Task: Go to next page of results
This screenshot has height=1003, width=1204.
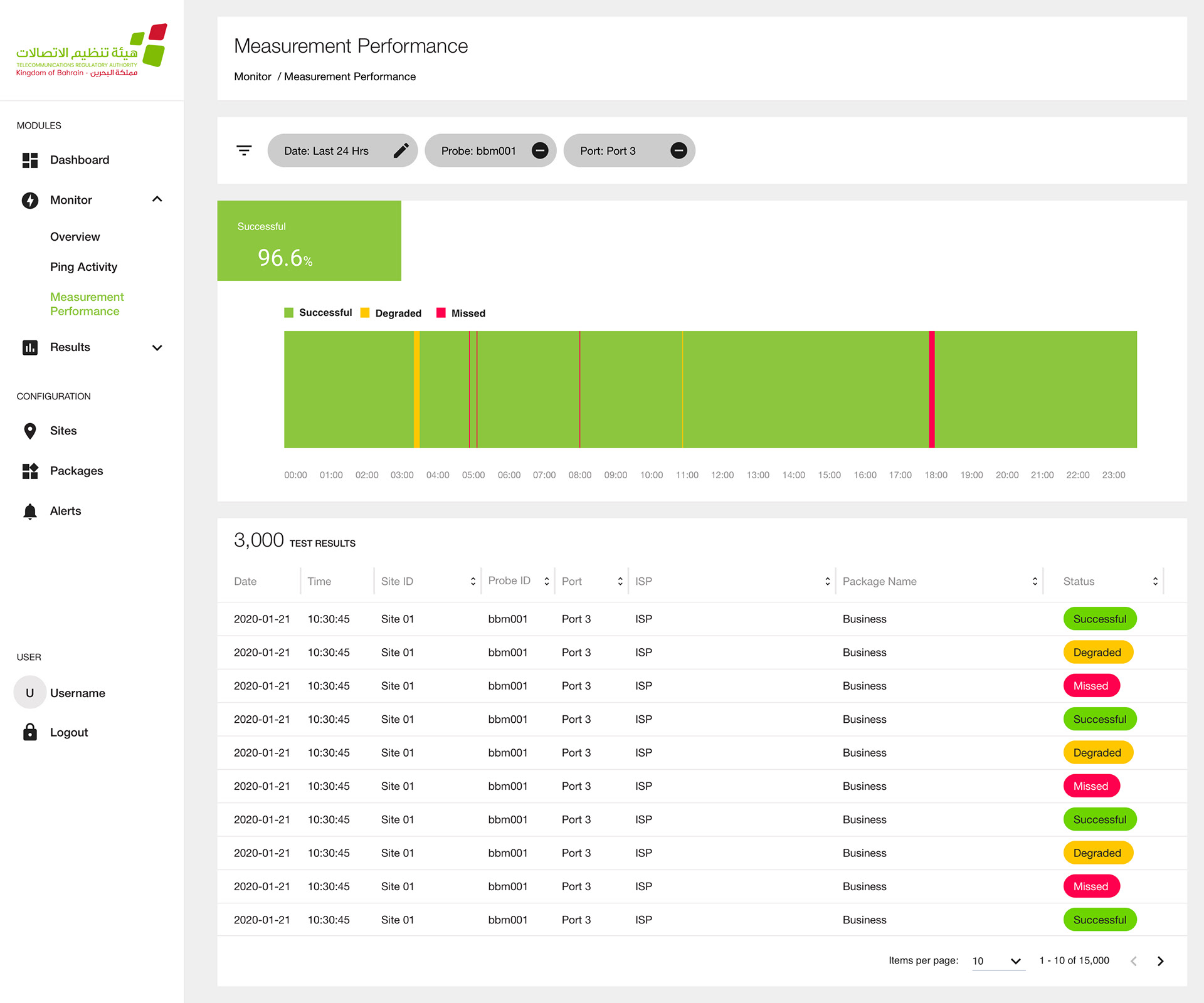Action: coord(1160,961)
